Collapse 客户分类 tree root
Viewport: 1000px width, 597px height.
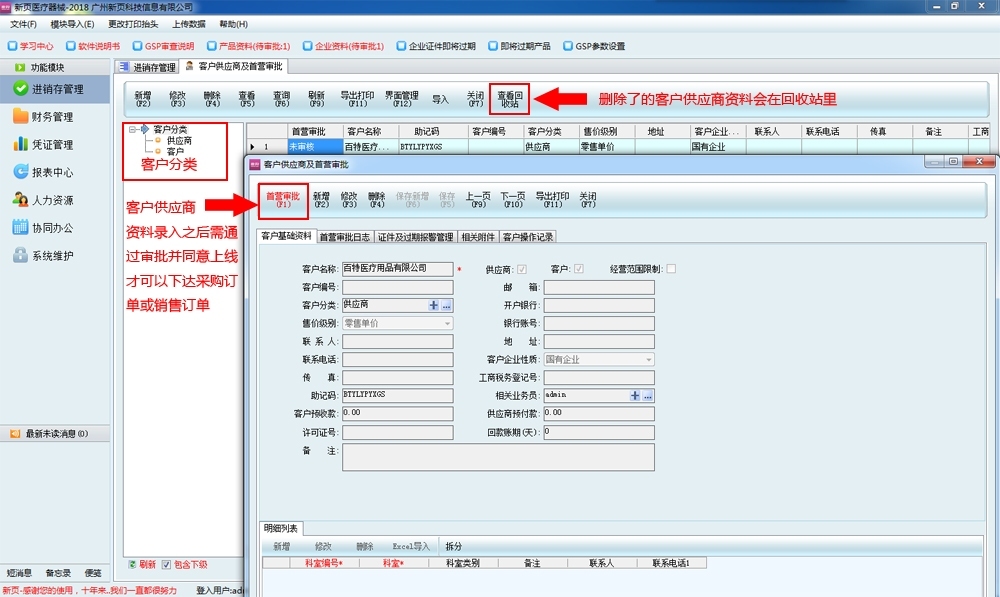pyautogui.click(x=133, y=129)
